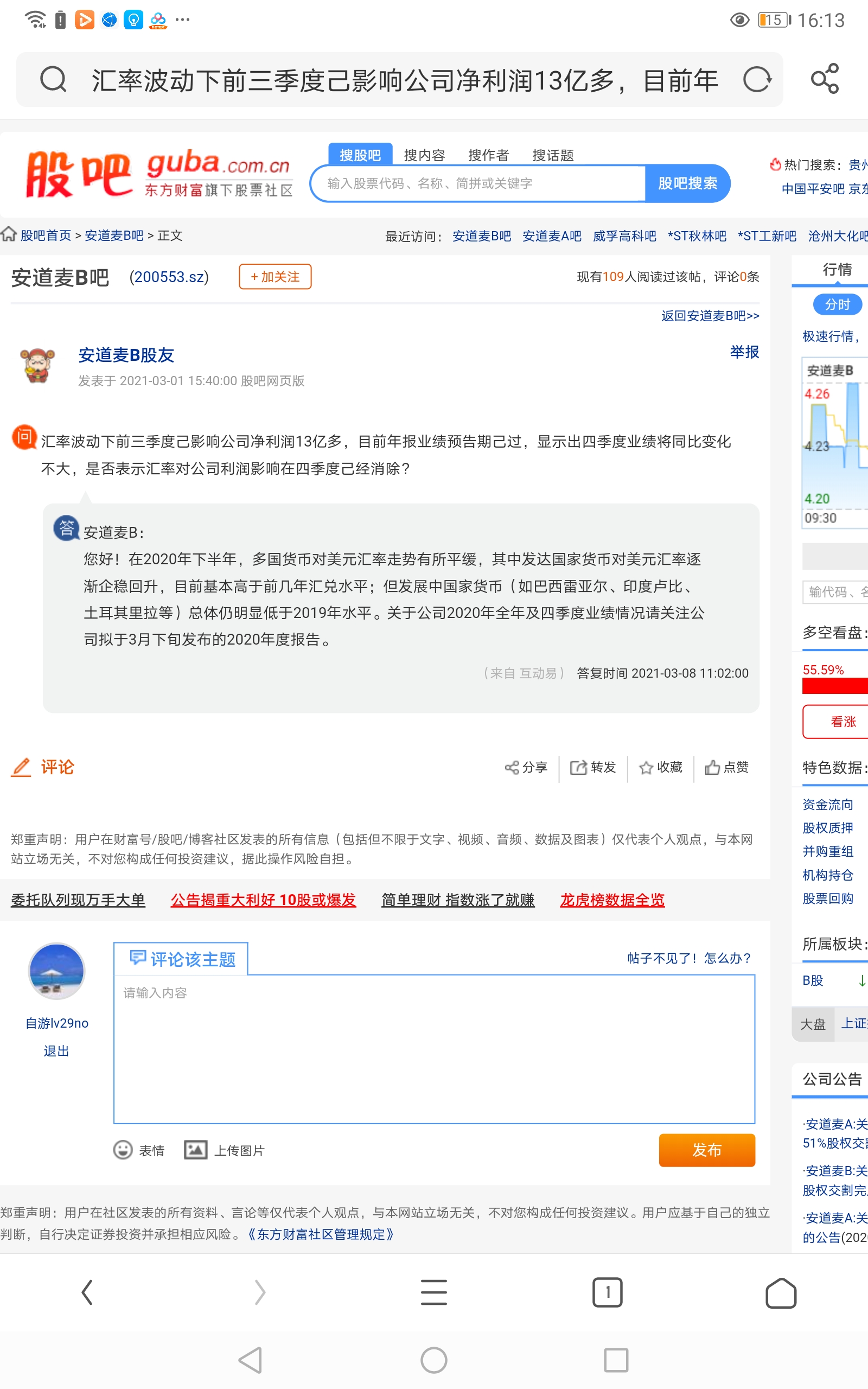The image size is (868, 1389).
Task: Open recently visited 威孚高科吧 link
Action: pyautogui.click(x=624, y=236)
